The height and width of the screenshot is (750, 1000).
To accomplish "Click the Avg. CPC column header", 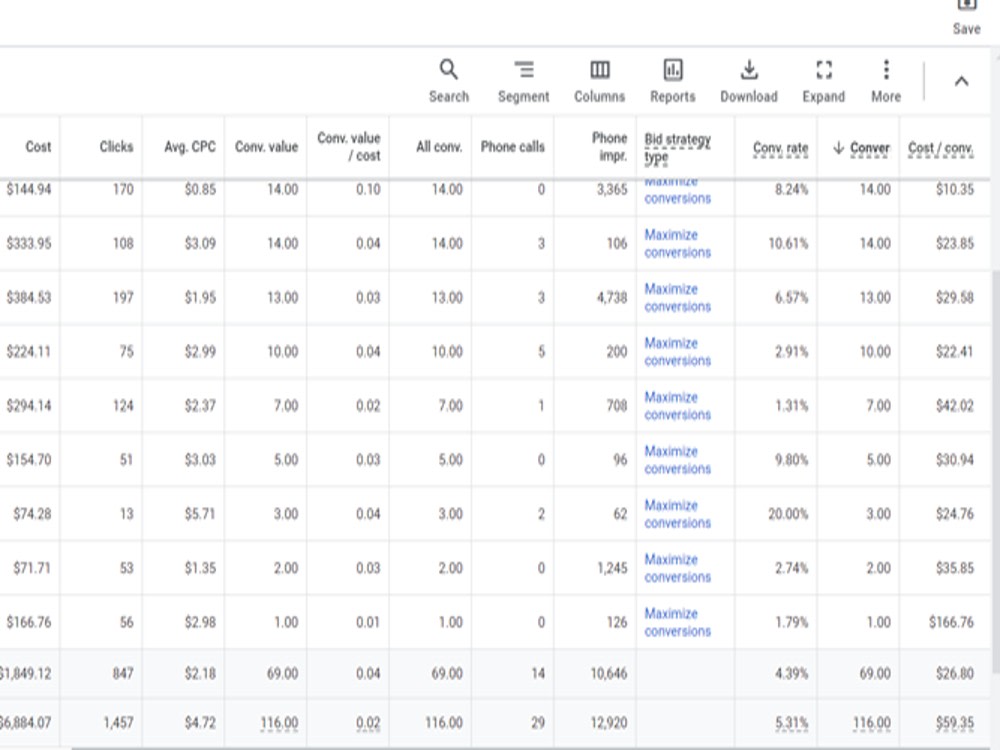I will pyautogui.click(x=189, y=147).
